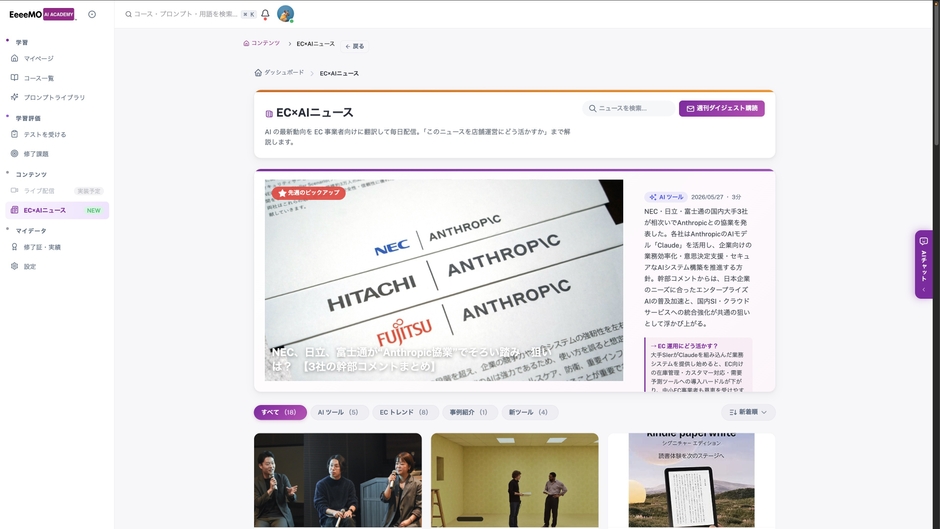Screen dimensions: 940x529
Task: Open the notification bell
Action: tap(265, 14)
